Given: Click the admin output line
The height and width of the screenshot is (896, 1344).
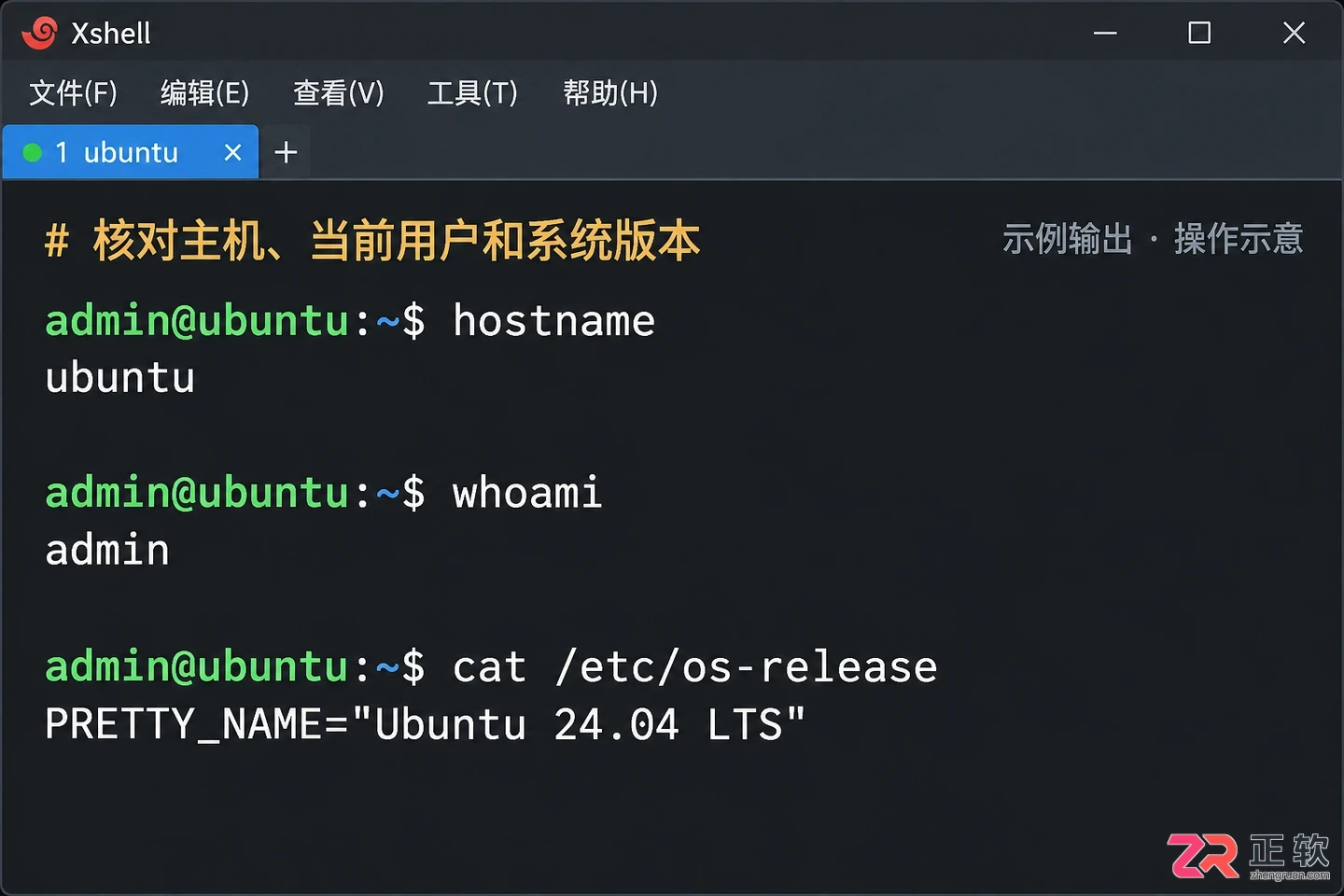Looking at the screenshot, I should [107, 550].
